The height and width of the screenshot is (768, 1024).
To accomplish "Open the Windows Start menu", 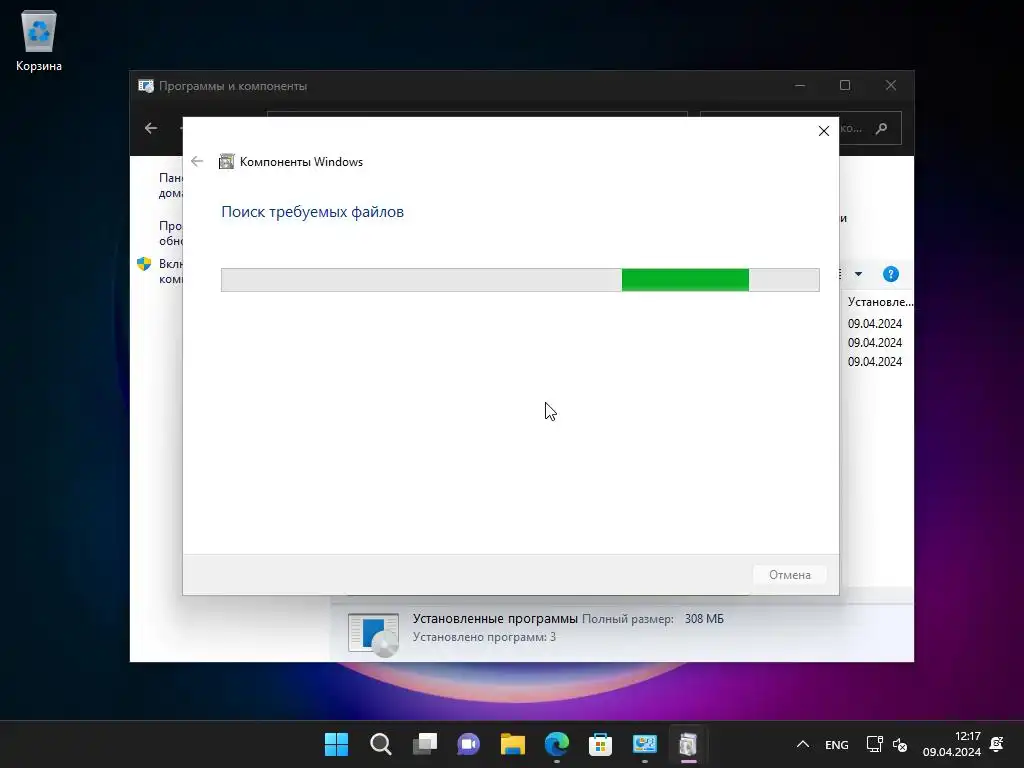I will (336, 744).
